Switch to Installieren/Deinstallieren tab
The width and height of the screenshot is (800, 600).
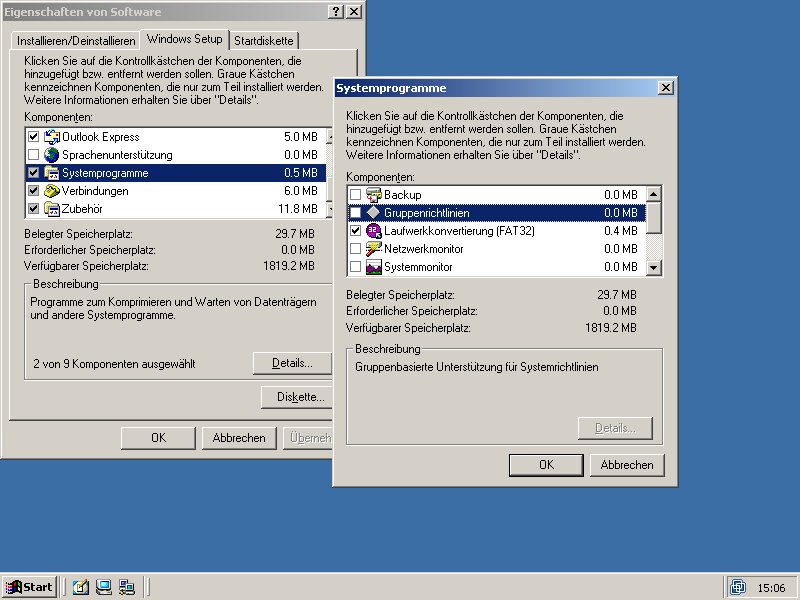coord(76,41)
